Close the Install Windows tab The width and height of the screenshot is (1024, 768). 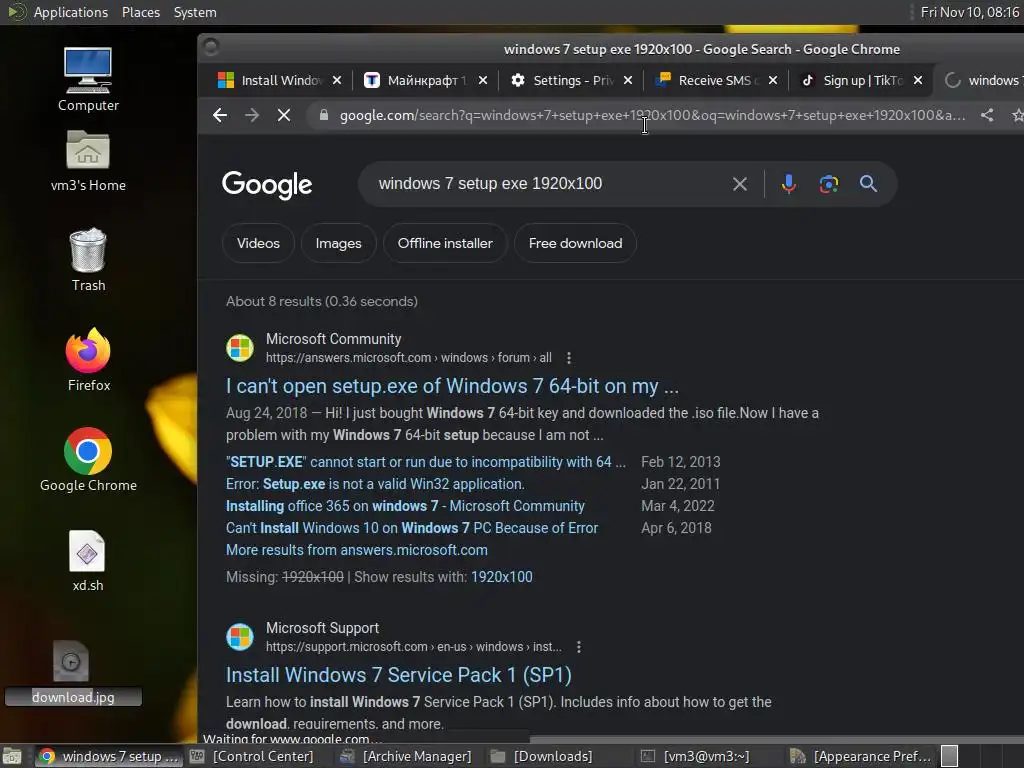(336, 80)
